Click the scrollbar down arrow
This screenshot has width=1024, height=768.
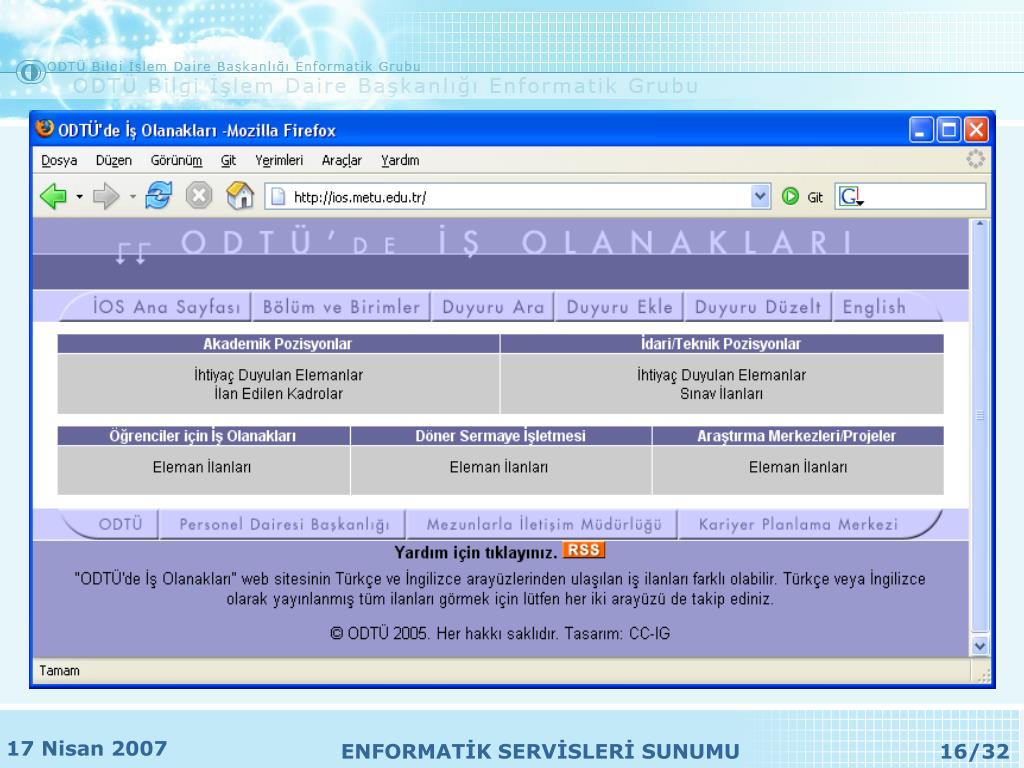point(979,646)
